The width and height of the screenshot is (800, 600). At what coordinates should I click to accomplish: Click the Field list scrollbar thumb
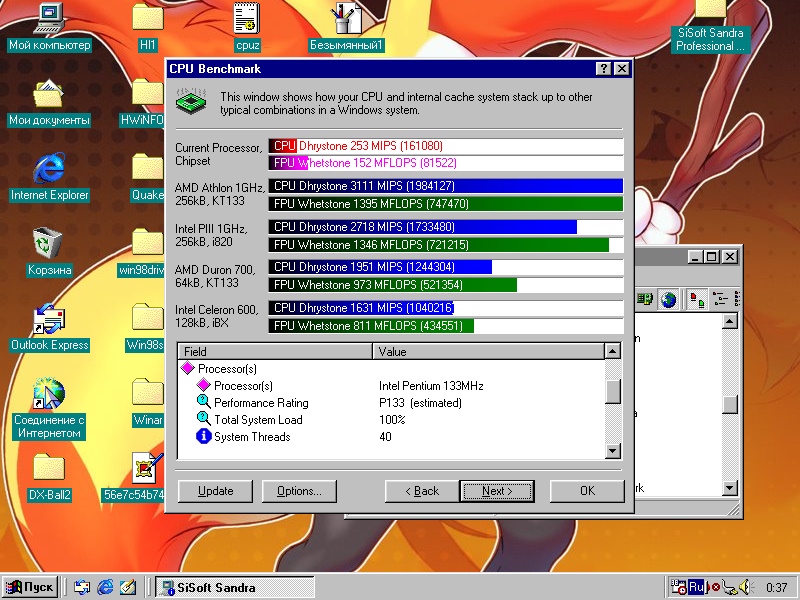612,391
